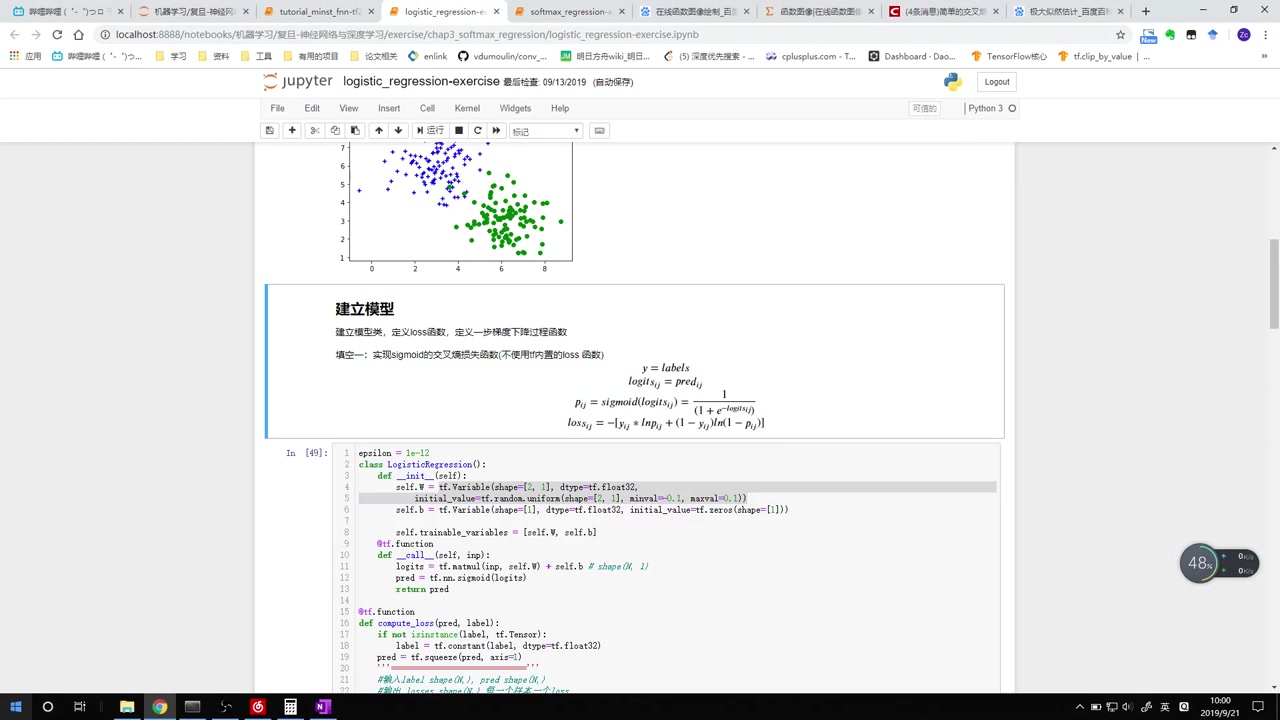The height and width of the screenshot is (720, 1280).
Task: Restart kernel and run all (fast-forward icon)
Action: tap(496, 131)
